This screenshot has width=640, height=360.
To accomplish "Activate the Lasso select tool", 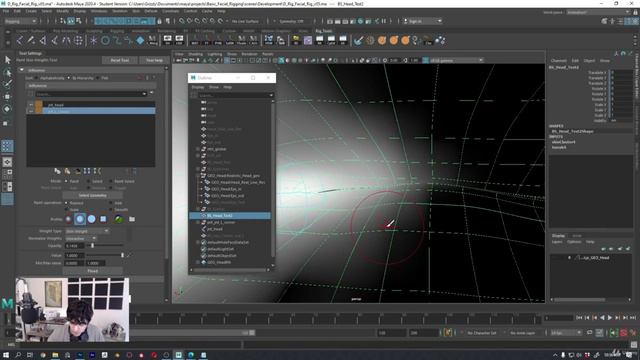I will [7, 73].
